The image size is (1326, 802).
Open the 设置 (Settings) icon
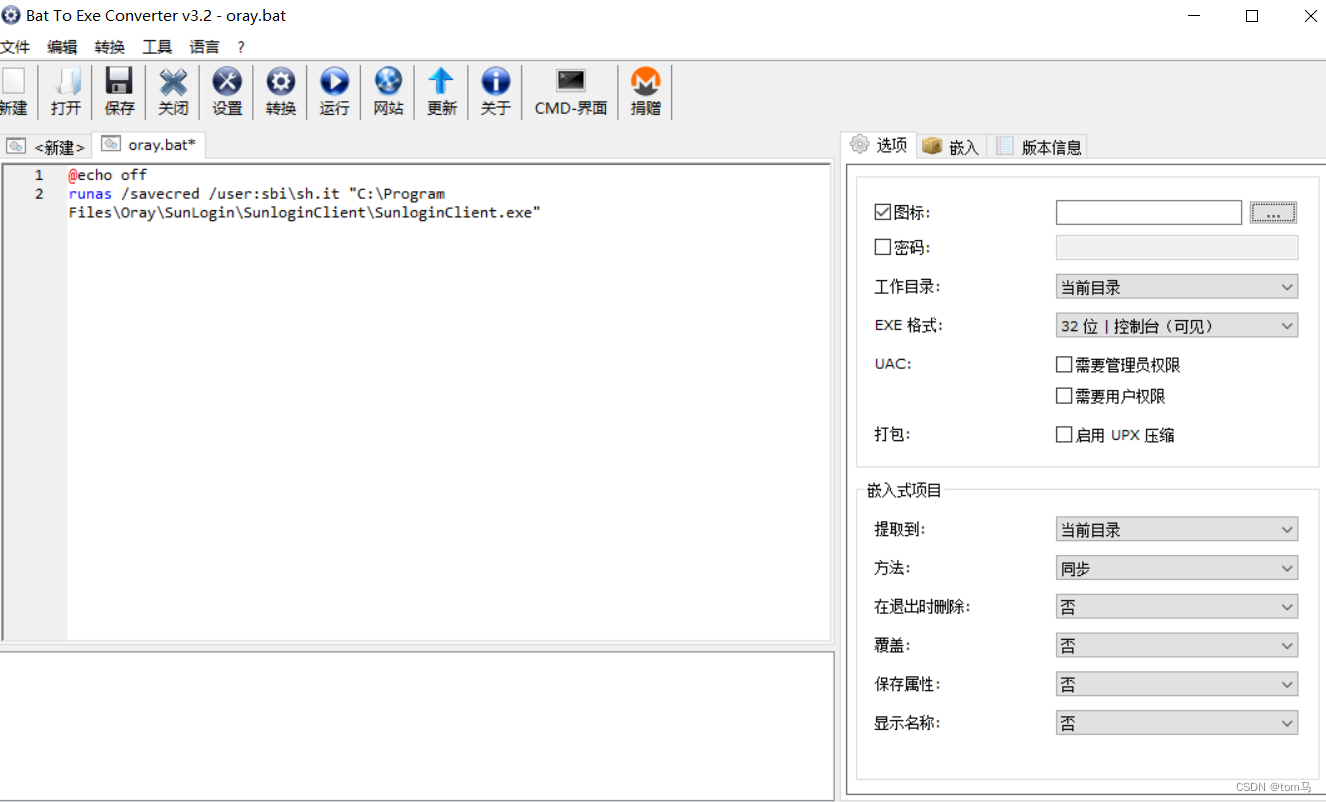tap(227, 91)
